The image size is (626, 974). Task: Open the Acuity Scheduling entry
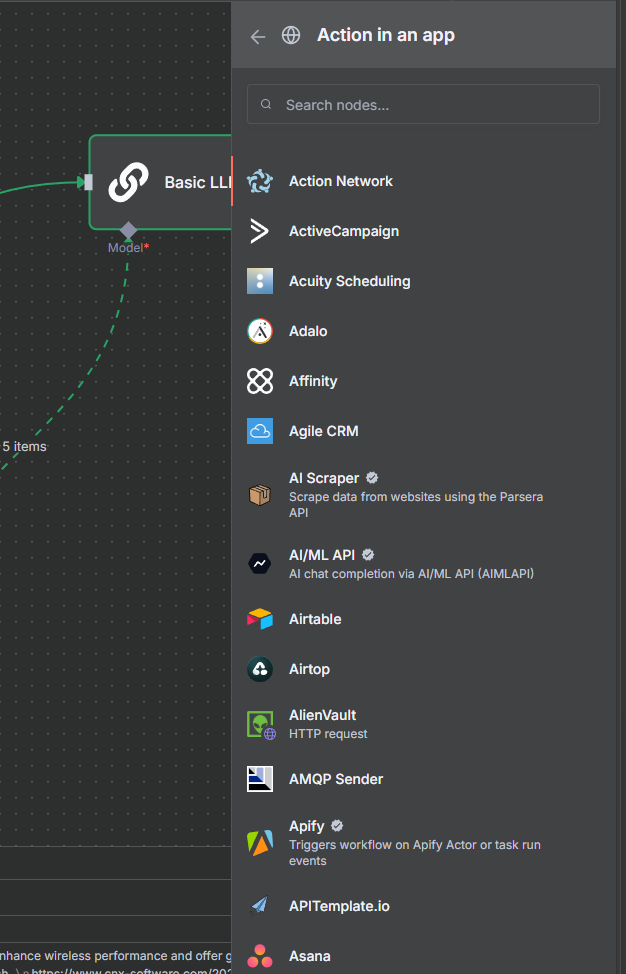pos(423,281)
